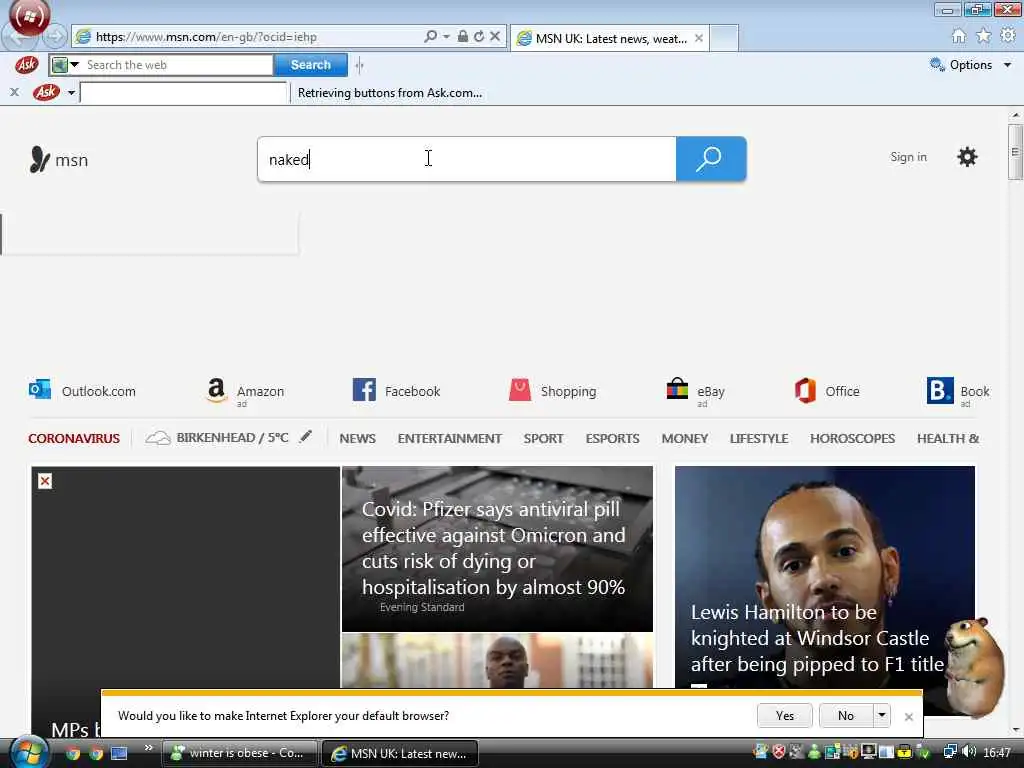Dismiss the default browser notification bar

(x=908, y=716)
